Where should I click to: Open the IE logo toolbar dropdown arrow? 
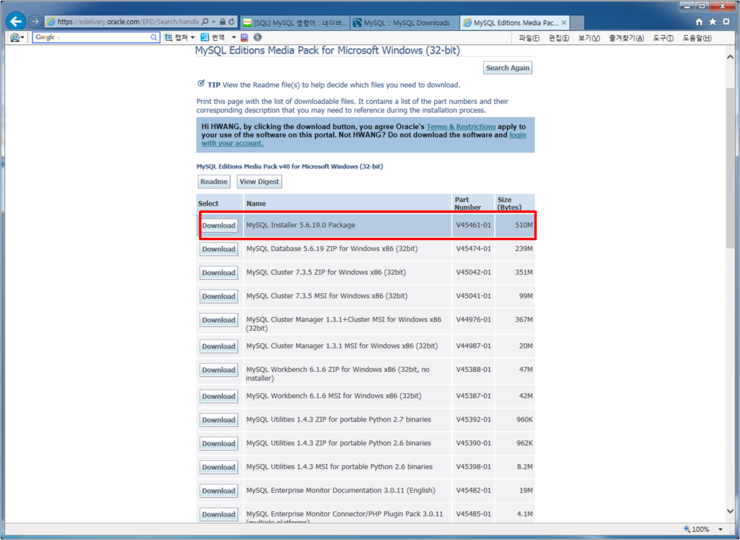tap(22, 37)
